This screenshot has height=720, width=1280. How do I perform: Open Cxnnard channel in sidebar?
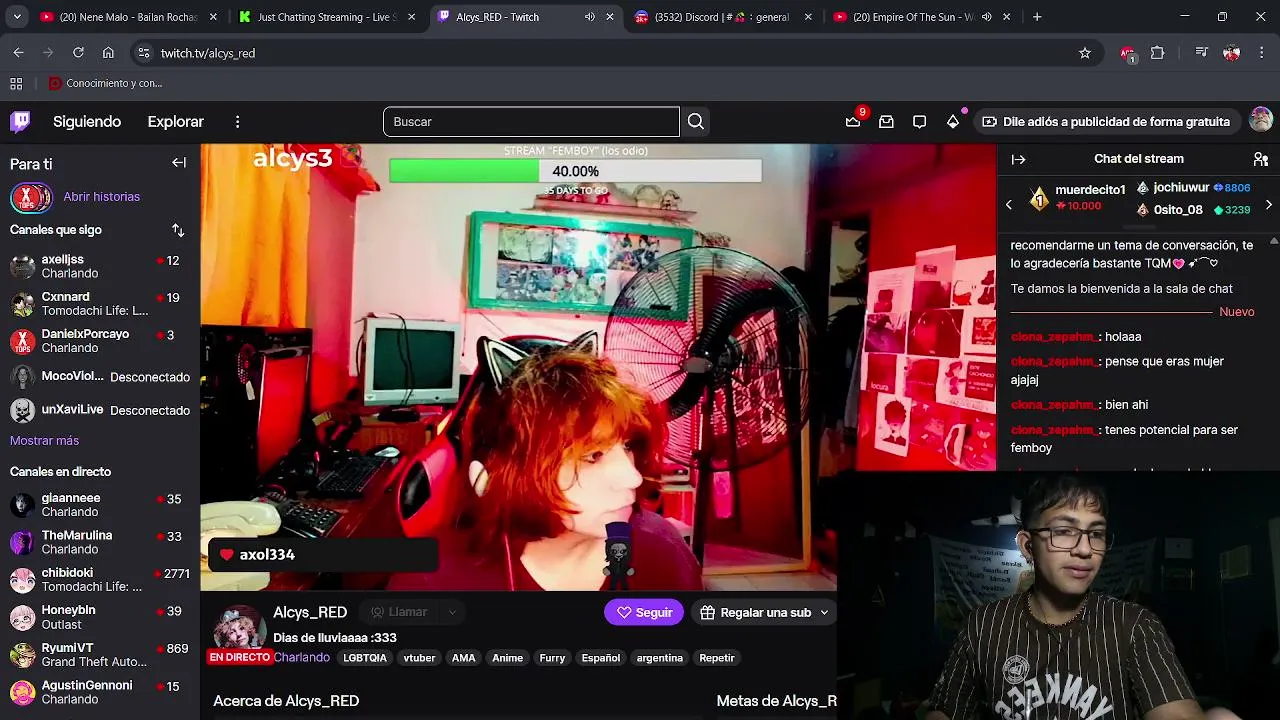click(100, 304)
